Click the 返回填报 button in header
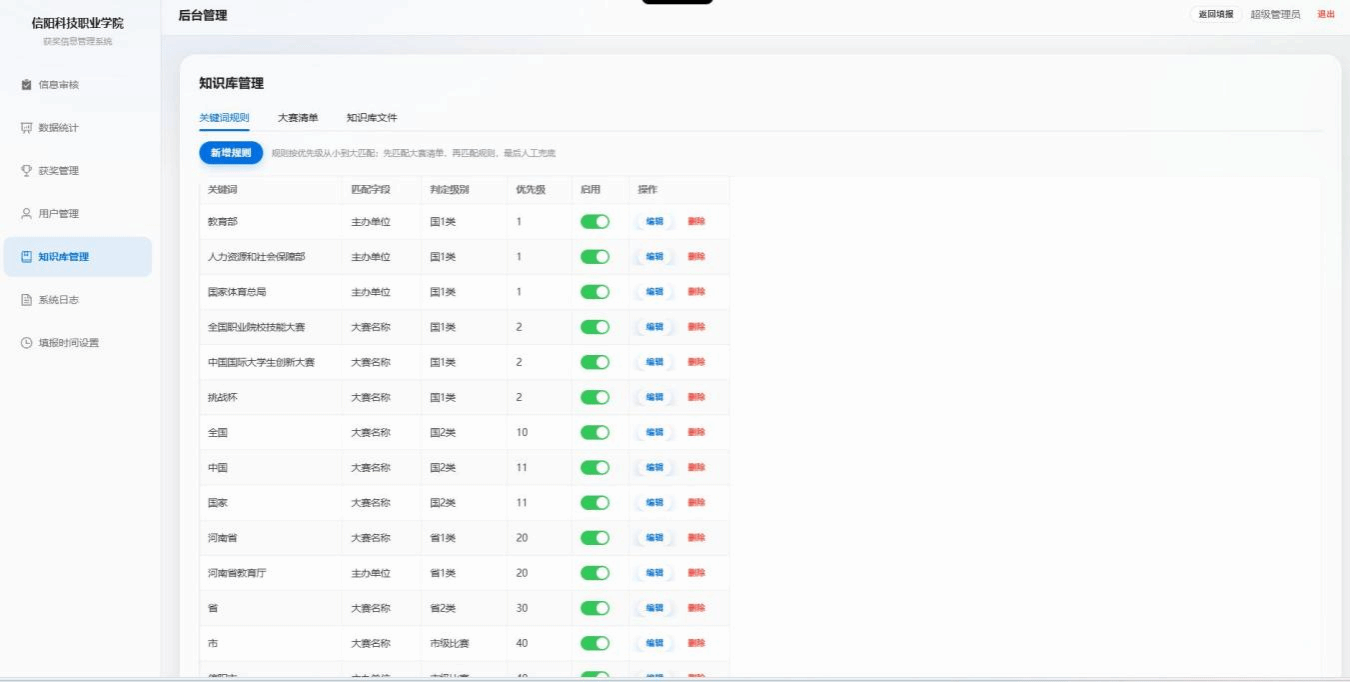This screenshot has height=682, width=1350. point(1216,14)
